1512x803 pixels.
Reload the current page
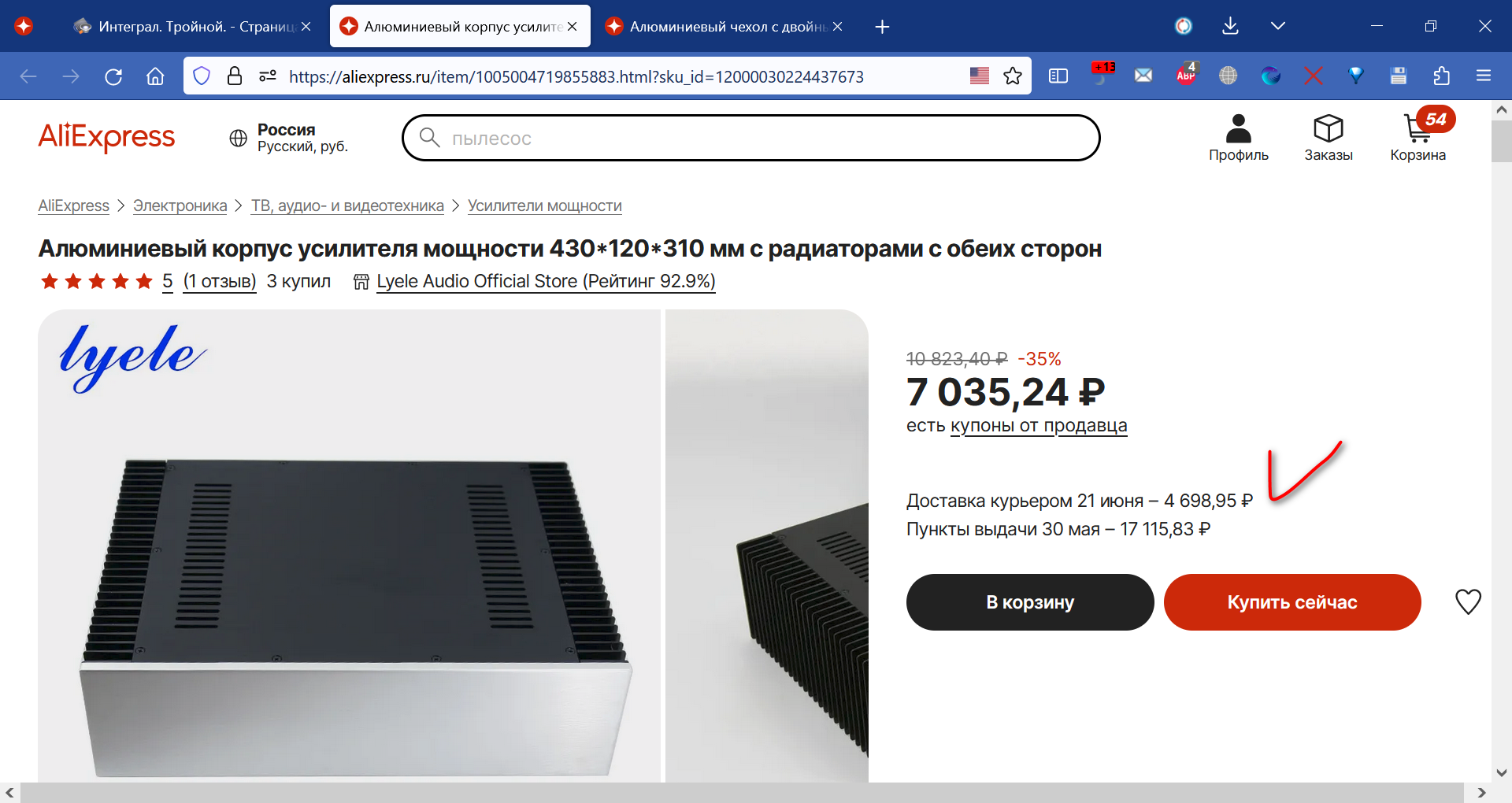113,76
